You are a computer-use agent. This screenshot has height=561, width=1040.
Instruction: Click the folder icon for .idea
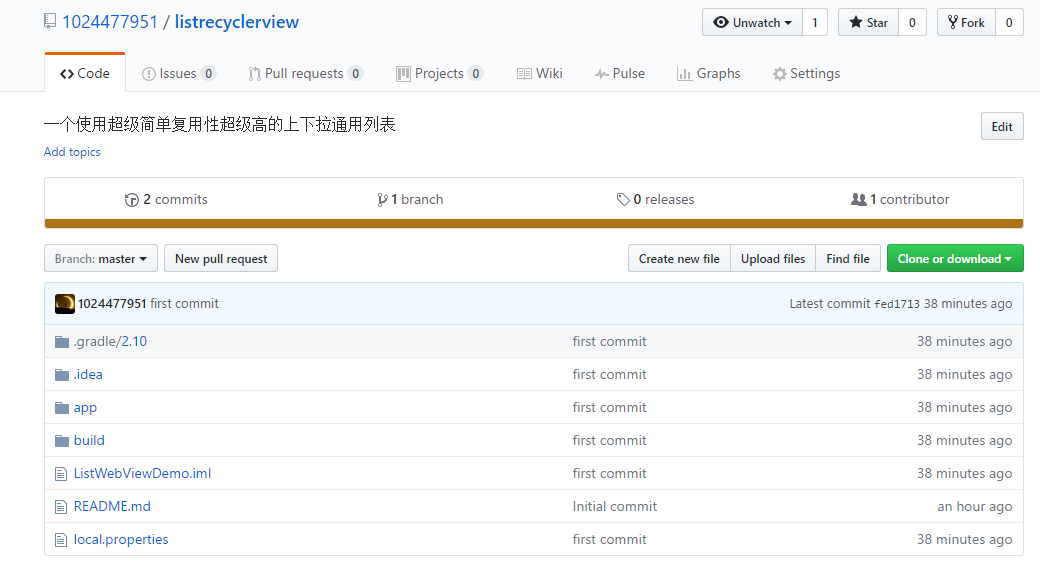point(62,375)
